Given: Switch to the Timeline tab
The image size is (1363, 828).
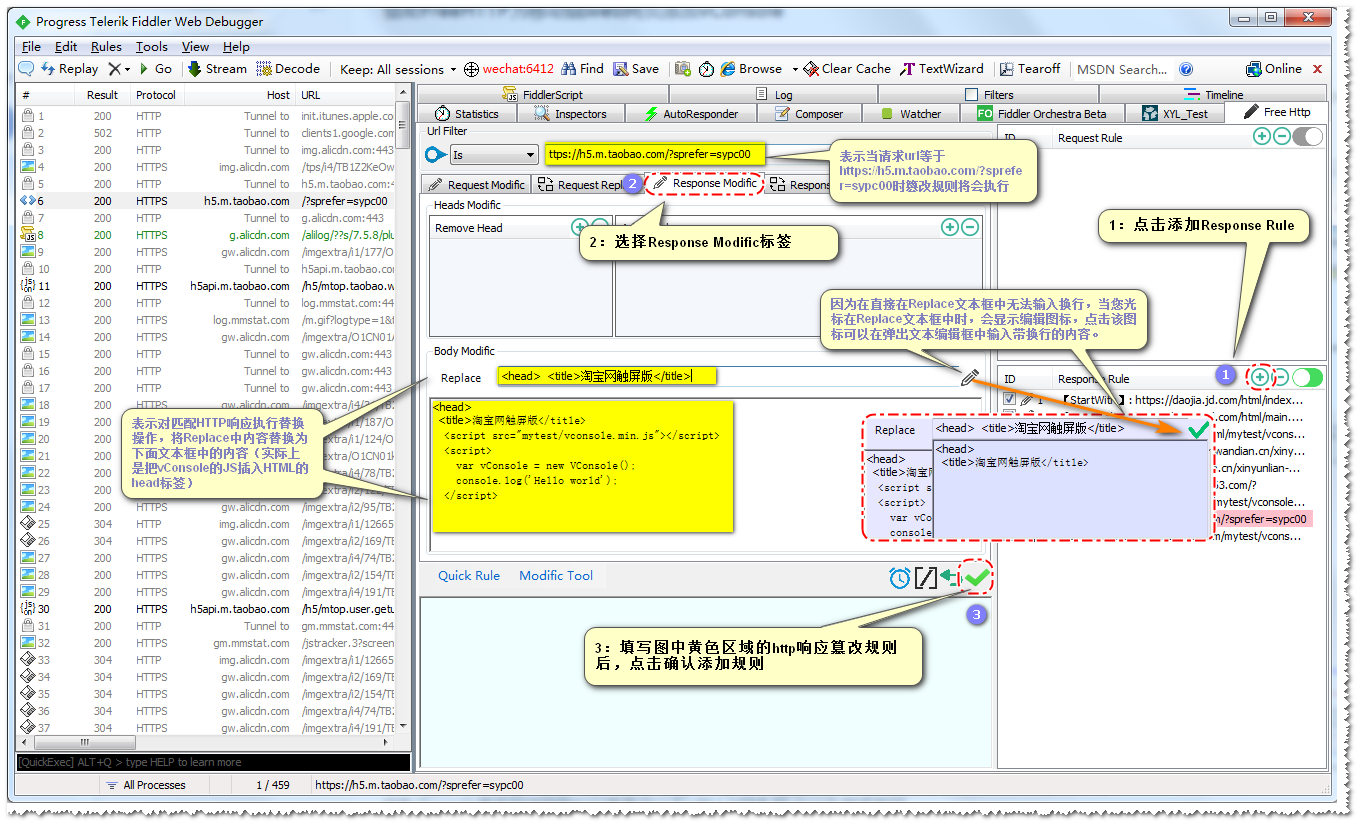Looking at the screenshot, I should (1213, 95).
